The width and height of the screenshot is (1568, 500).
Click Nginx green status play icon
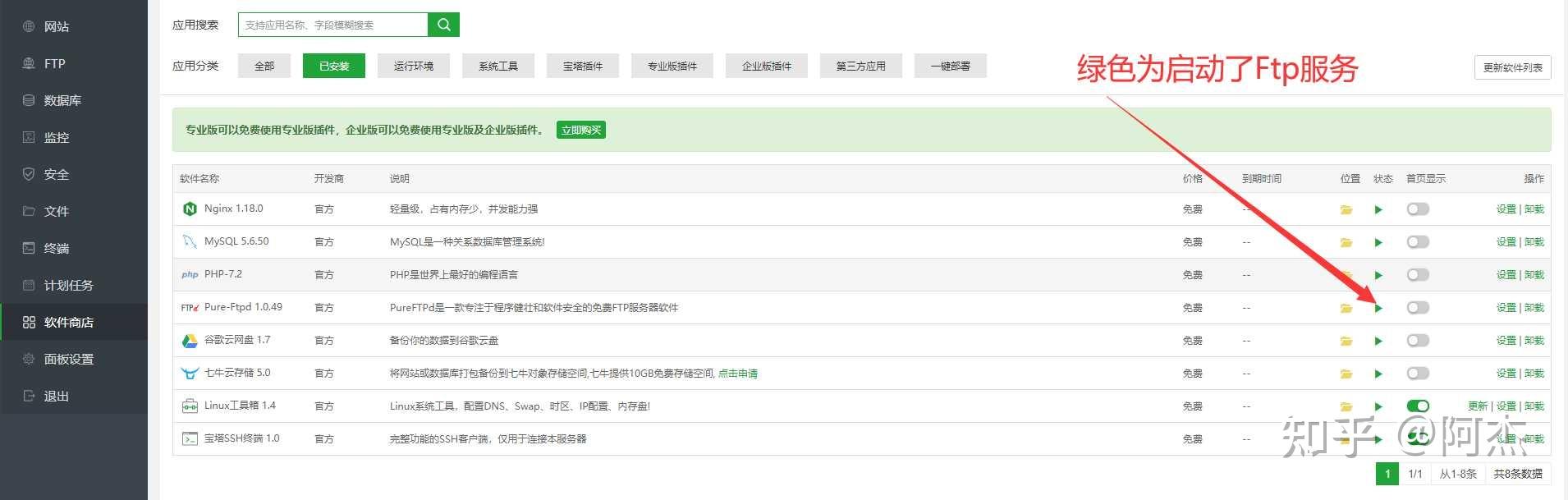pyautogui.click(x=1378, y=209)
